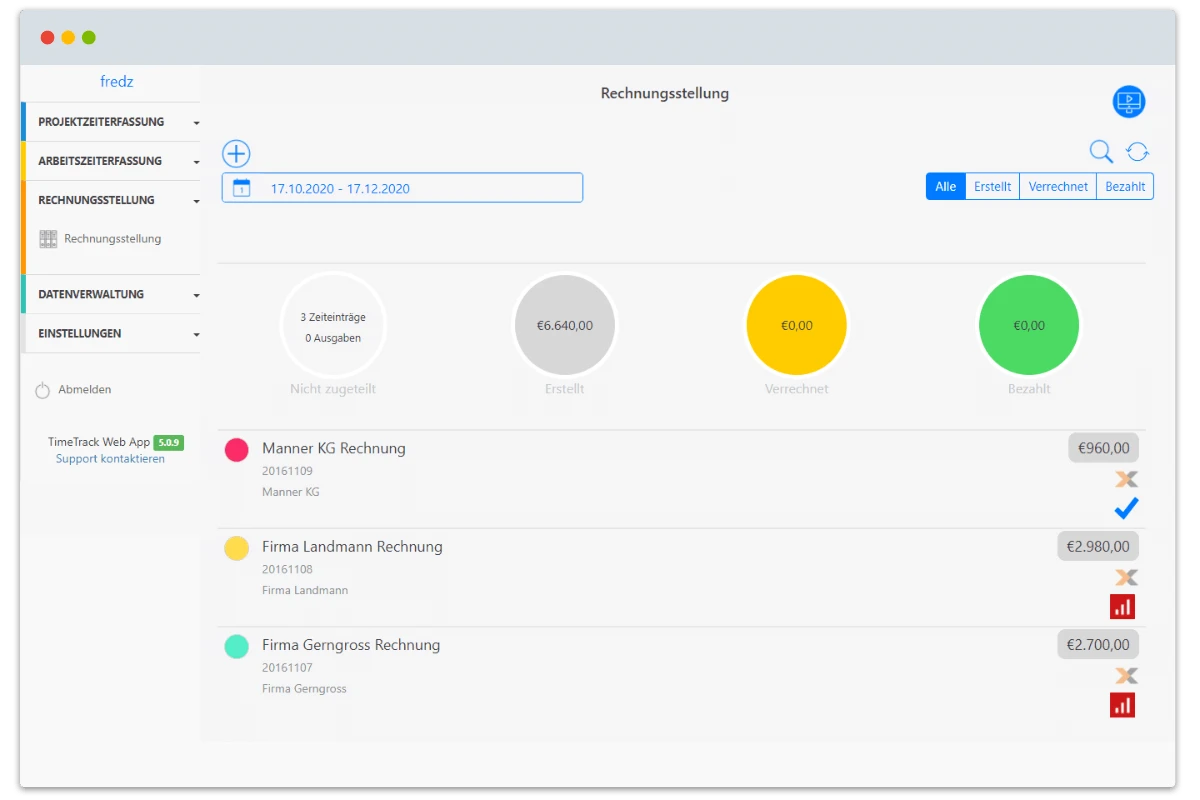
Task: Open the video tutorial icon top right
Action: pyautogui.click(x=1128, y=101)
